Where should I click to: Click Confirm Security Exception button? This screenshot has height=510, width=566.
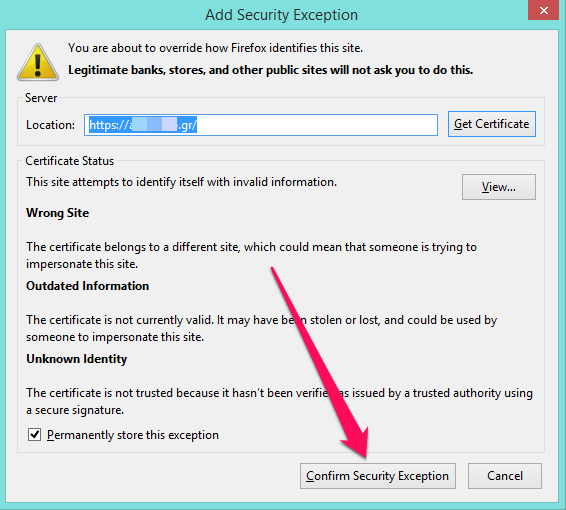click(x=378, y=476)
